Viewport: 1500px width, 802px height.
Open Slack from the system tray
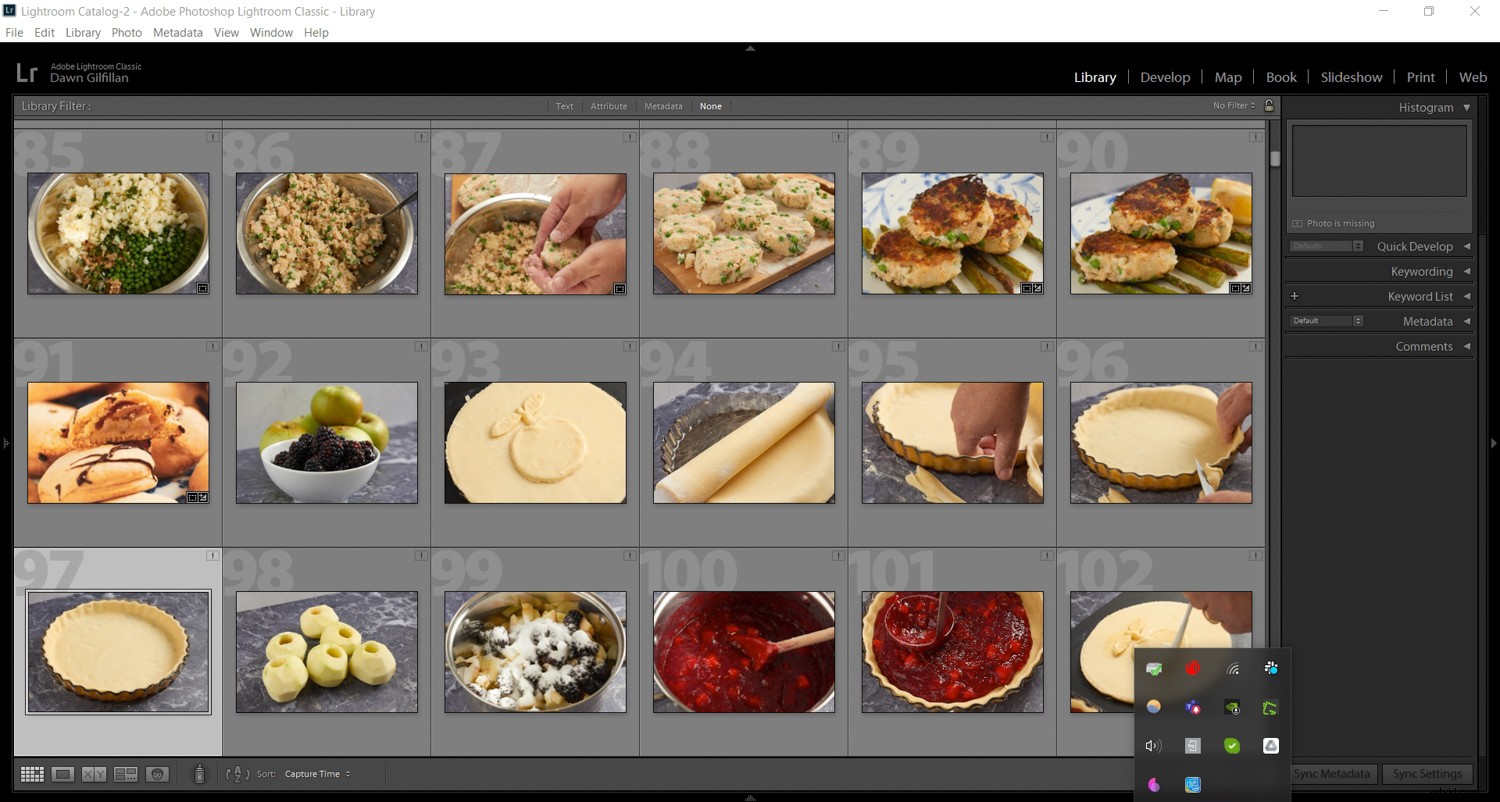tap(1271, 668)
